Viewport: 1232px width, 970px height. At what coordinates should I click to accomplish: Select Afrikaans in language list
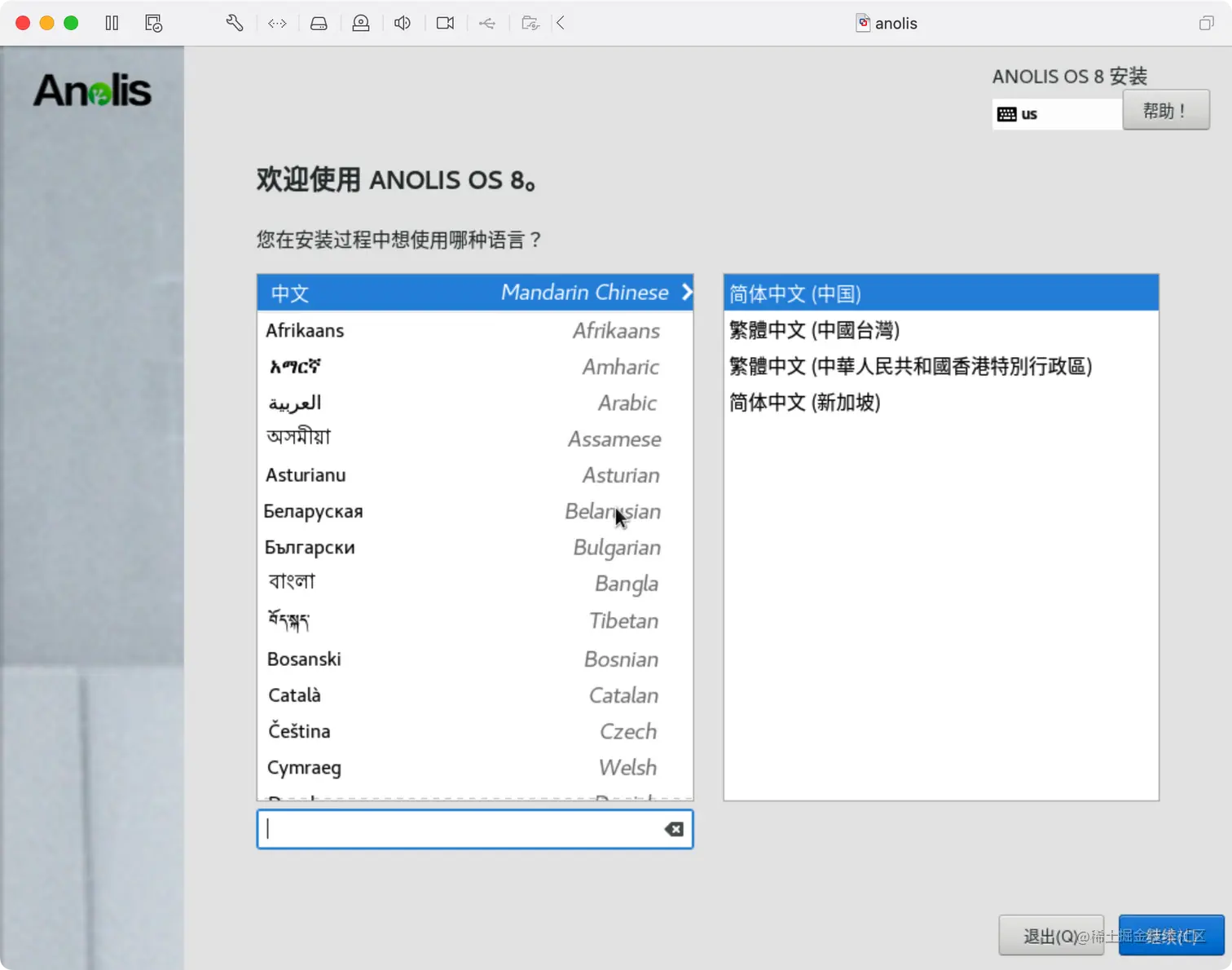coord(475,330)
